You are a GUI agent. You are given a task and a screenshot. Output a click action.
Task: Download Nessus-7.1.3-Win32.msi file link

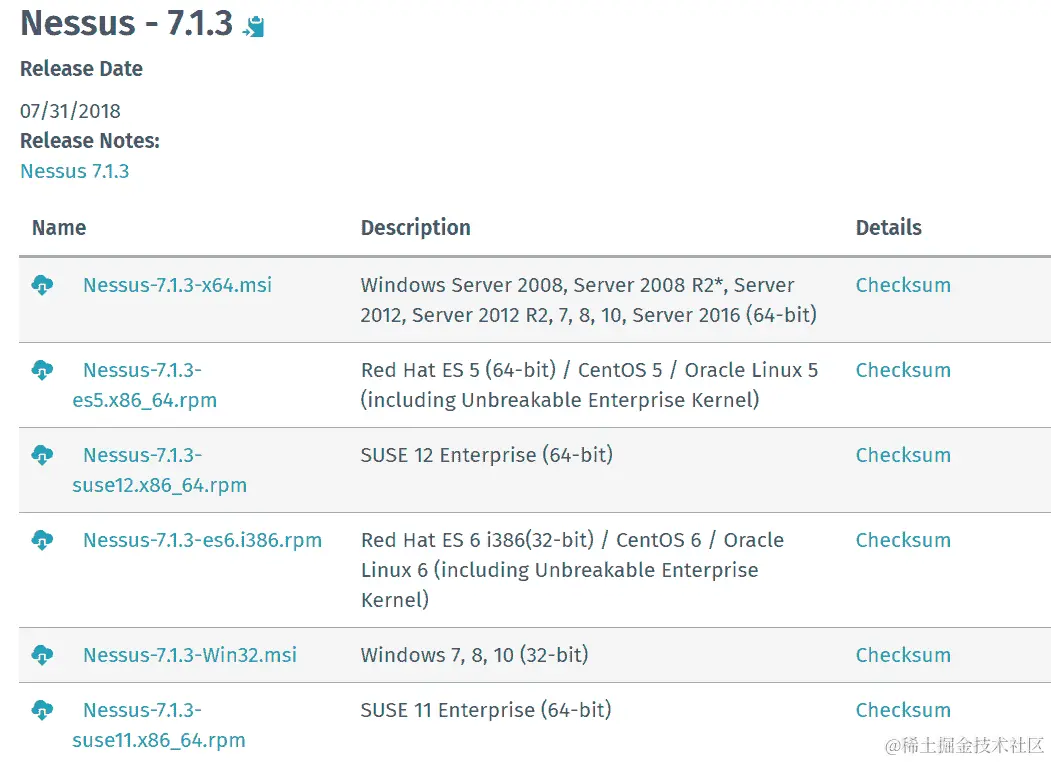190,655
